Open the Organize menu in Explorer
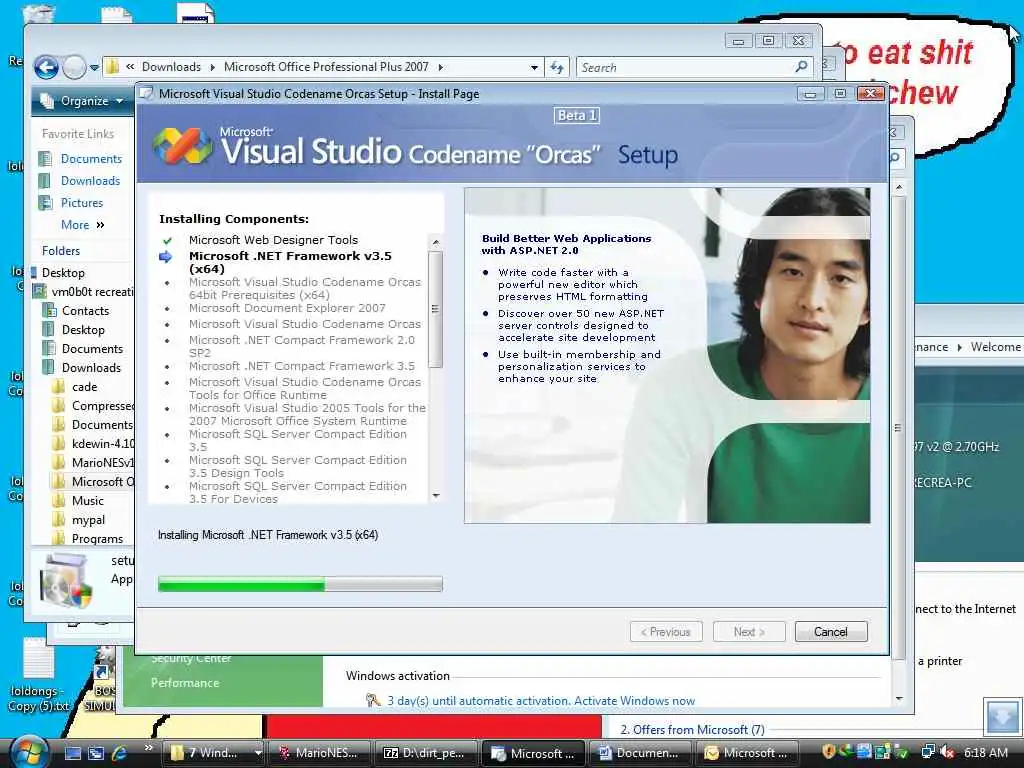Screen dimensions: 1024x768 tap(82, 101)
